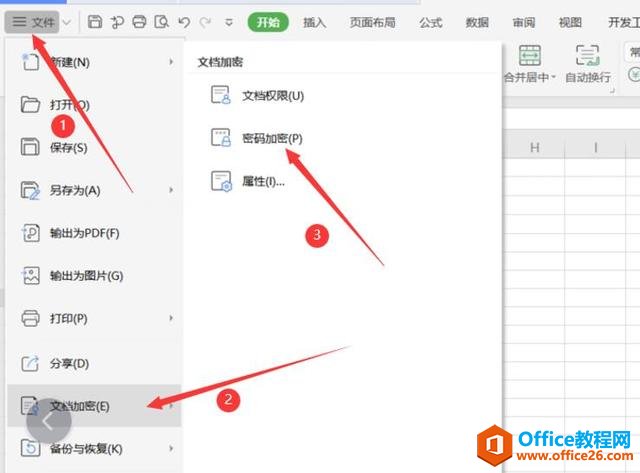Viewport: 640px width, 473px height.
Task: Click the 合并居中 merge cells icon
Action: (x=530, y=56)
